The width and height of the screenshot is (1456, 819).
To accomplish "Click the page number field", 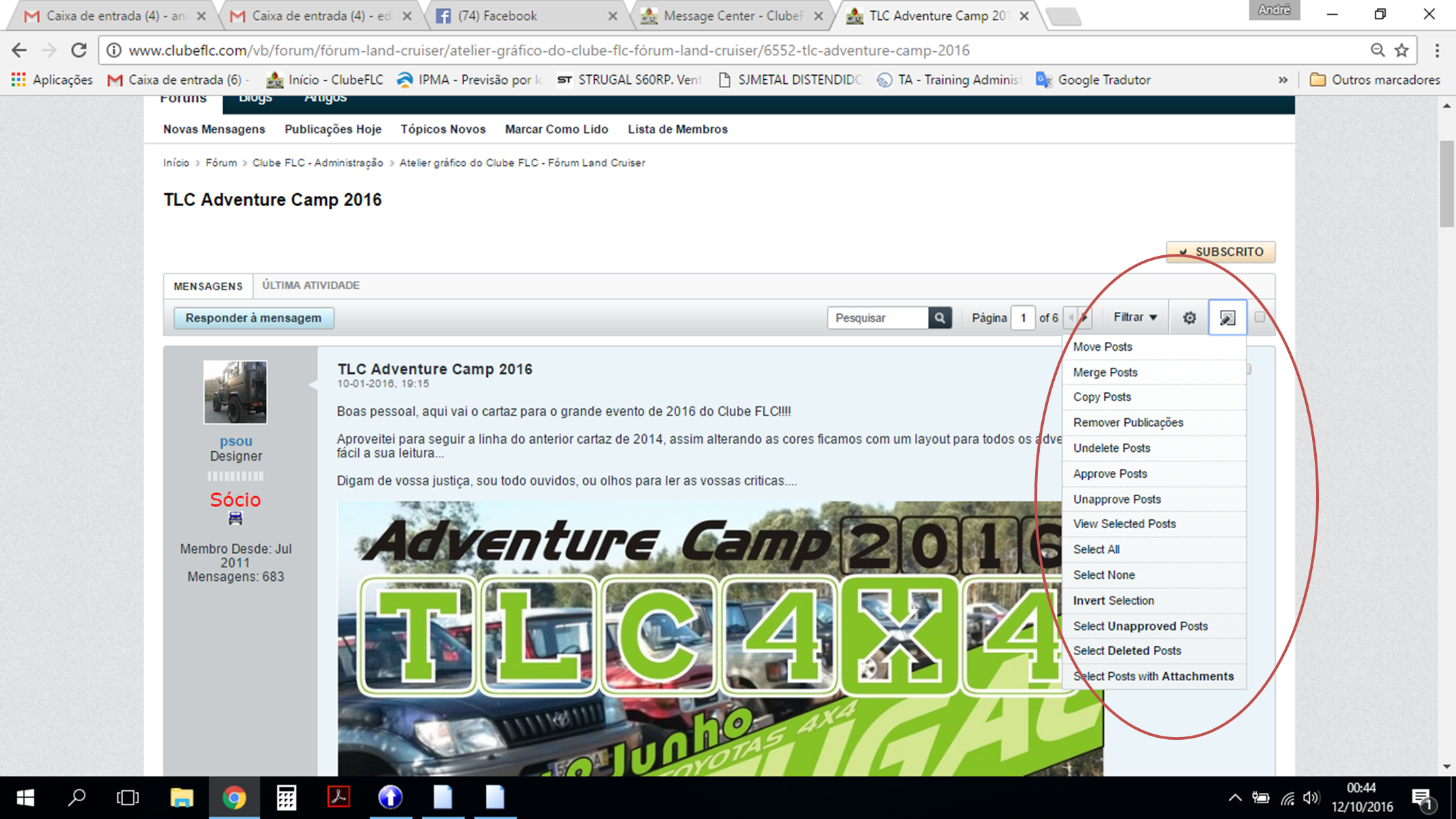I will click(1023, 318).
